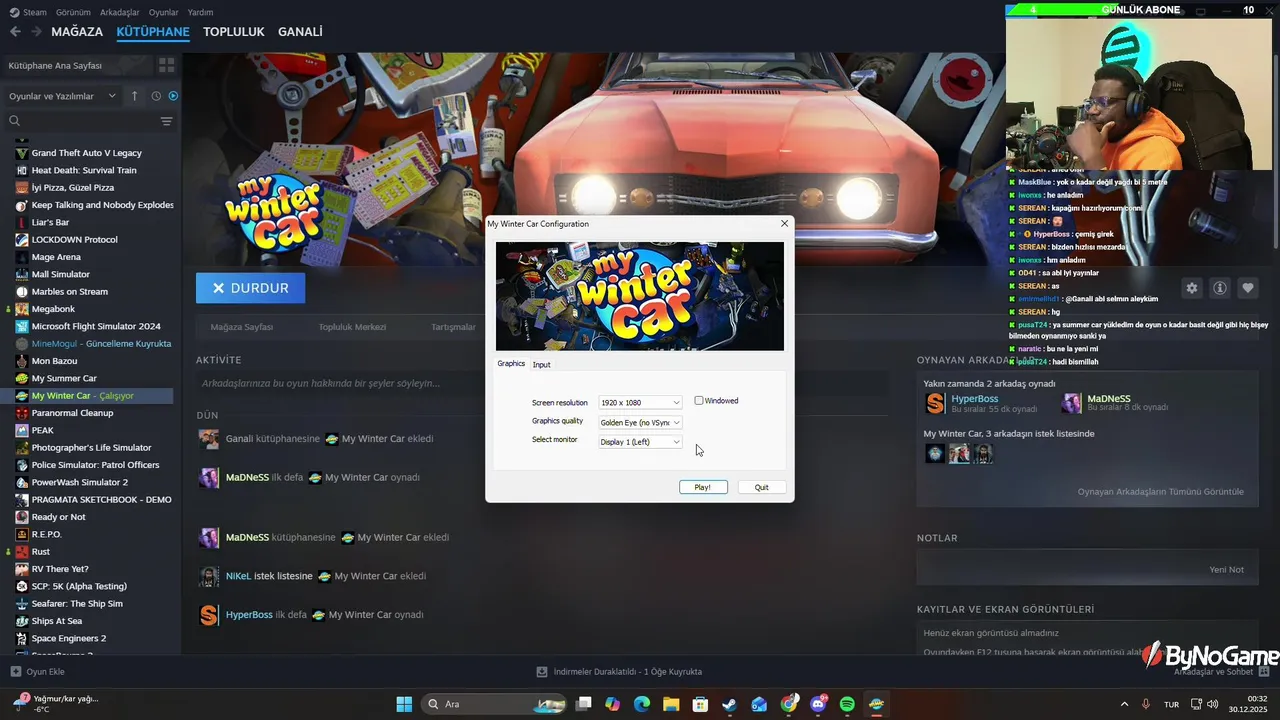Open GANALİ profile navigation item
This screenshot has height=720, width=1280.
(300, 32)
